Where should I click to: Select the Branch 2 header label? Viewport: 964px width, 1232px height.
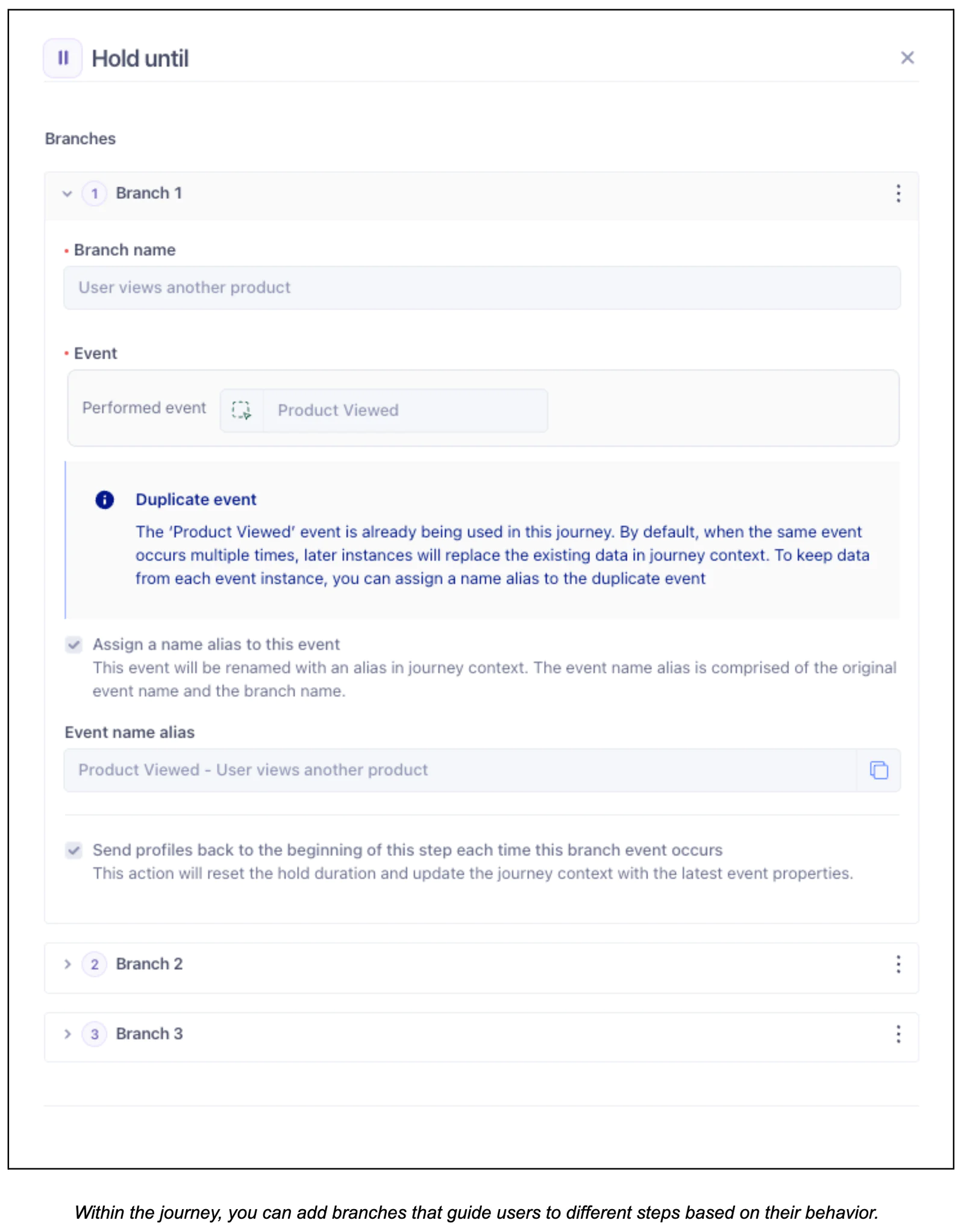[x=149, y=964]
